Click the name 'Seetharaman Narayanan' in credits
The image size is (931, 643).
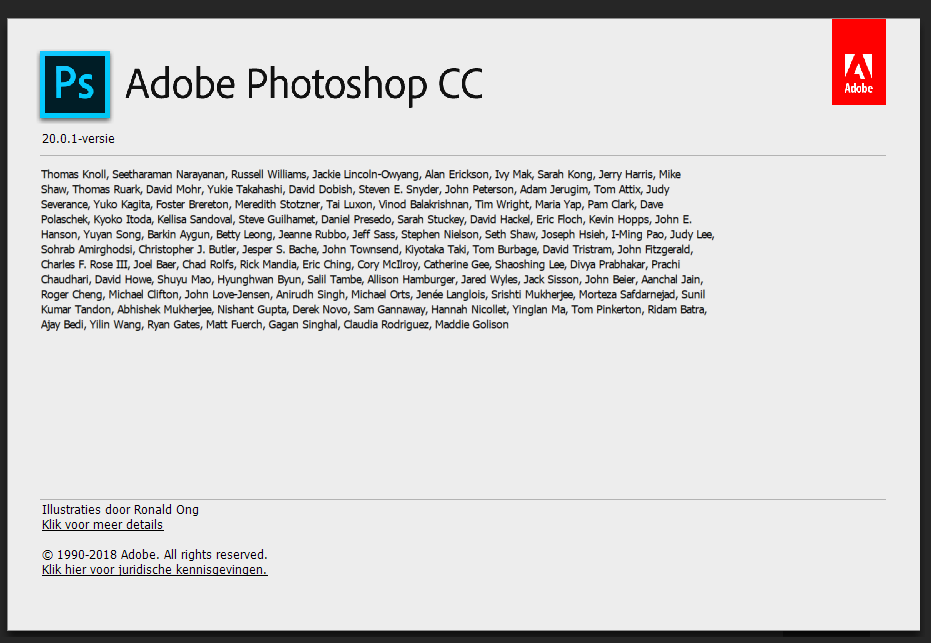click(x=169, y=175)
